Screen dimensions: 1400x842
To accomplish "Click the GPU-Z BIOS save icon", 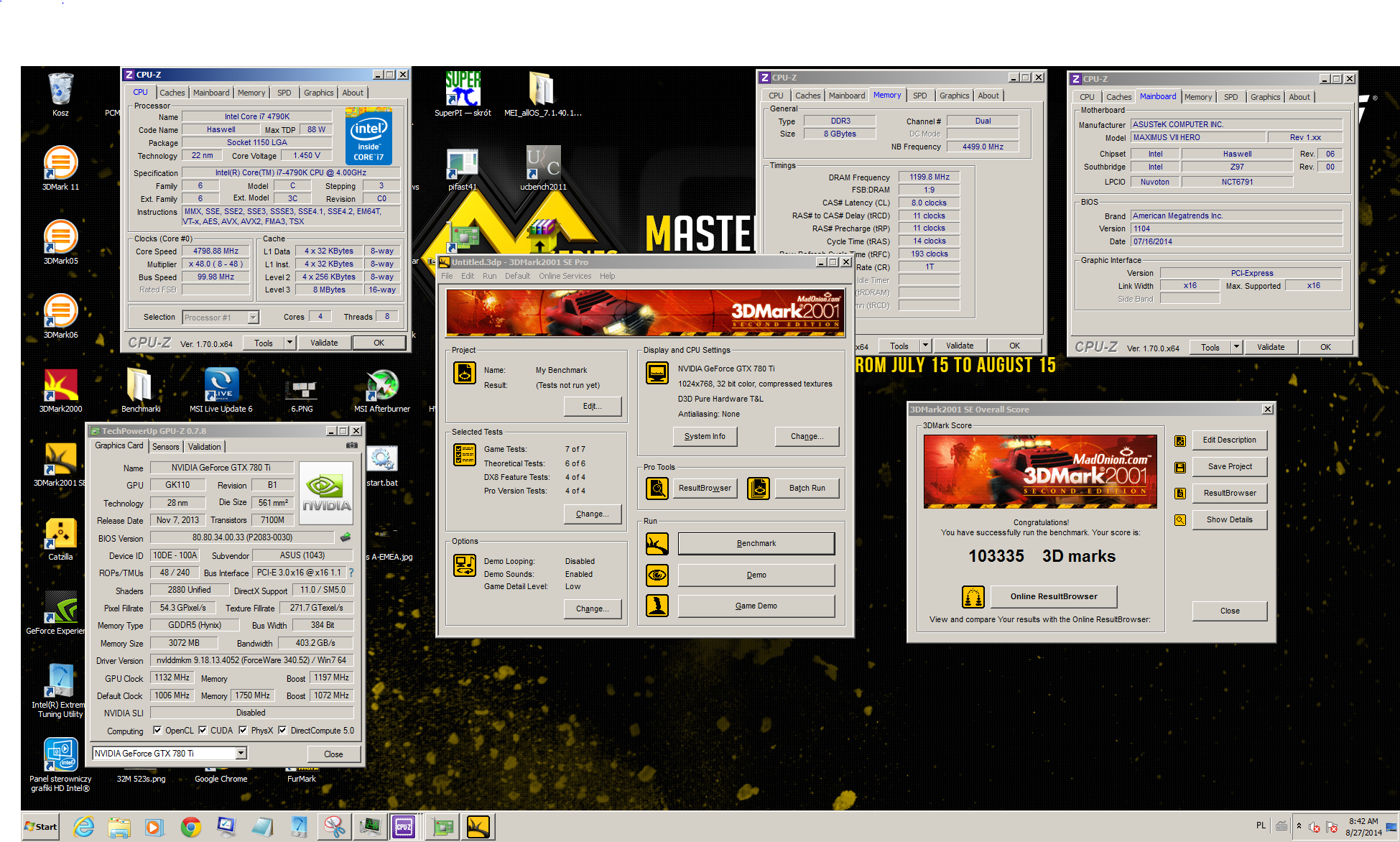I will pos(346,537).
